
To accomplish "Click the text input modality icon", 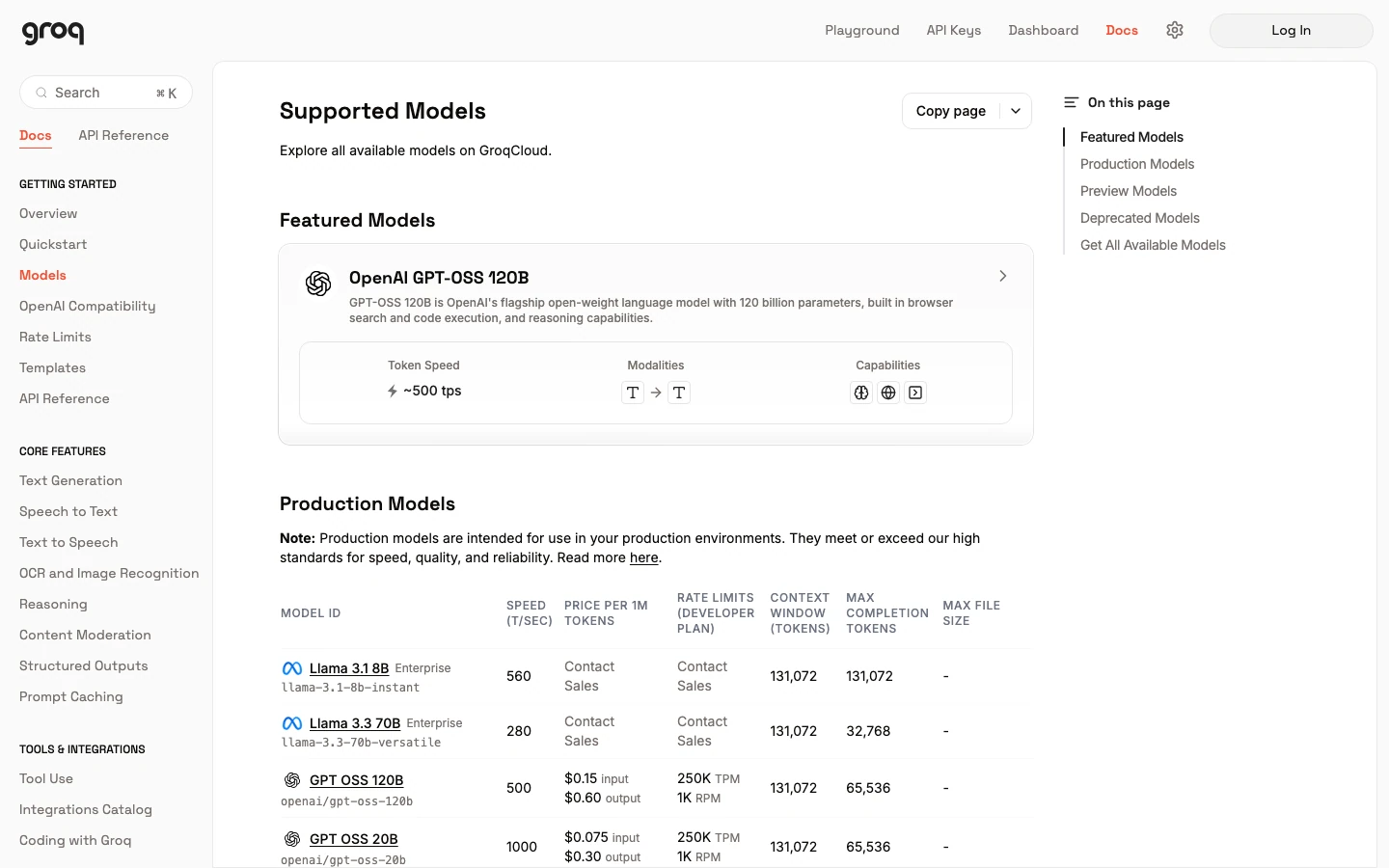I will coord(633,393).
